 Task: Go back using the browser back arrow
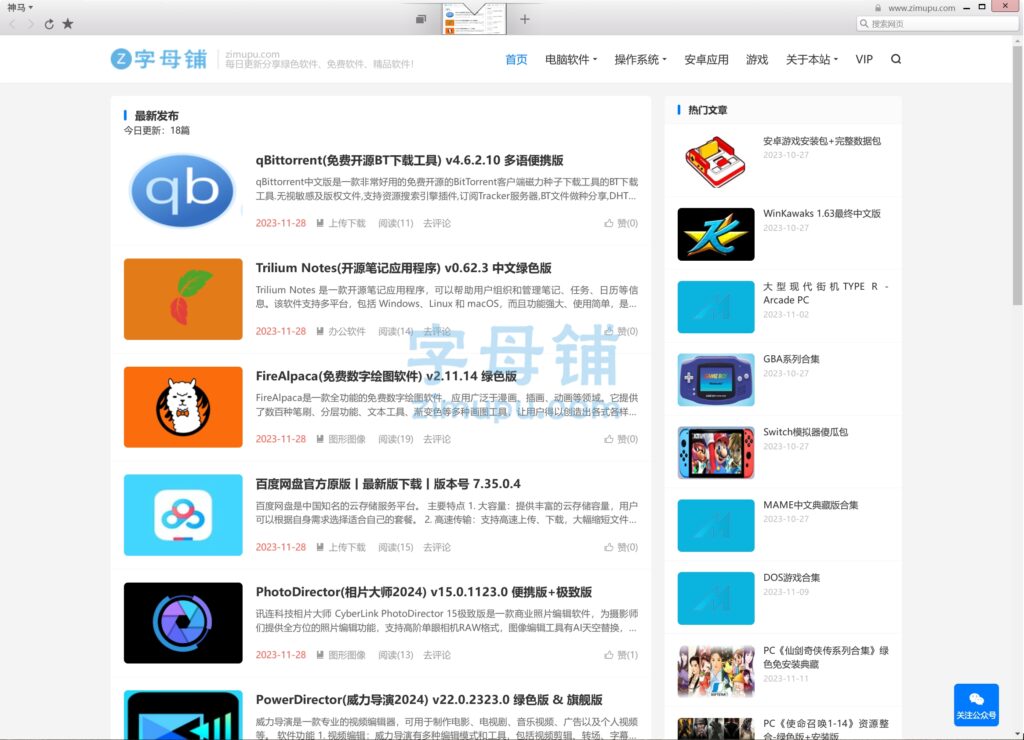click(x=12, y=24)
